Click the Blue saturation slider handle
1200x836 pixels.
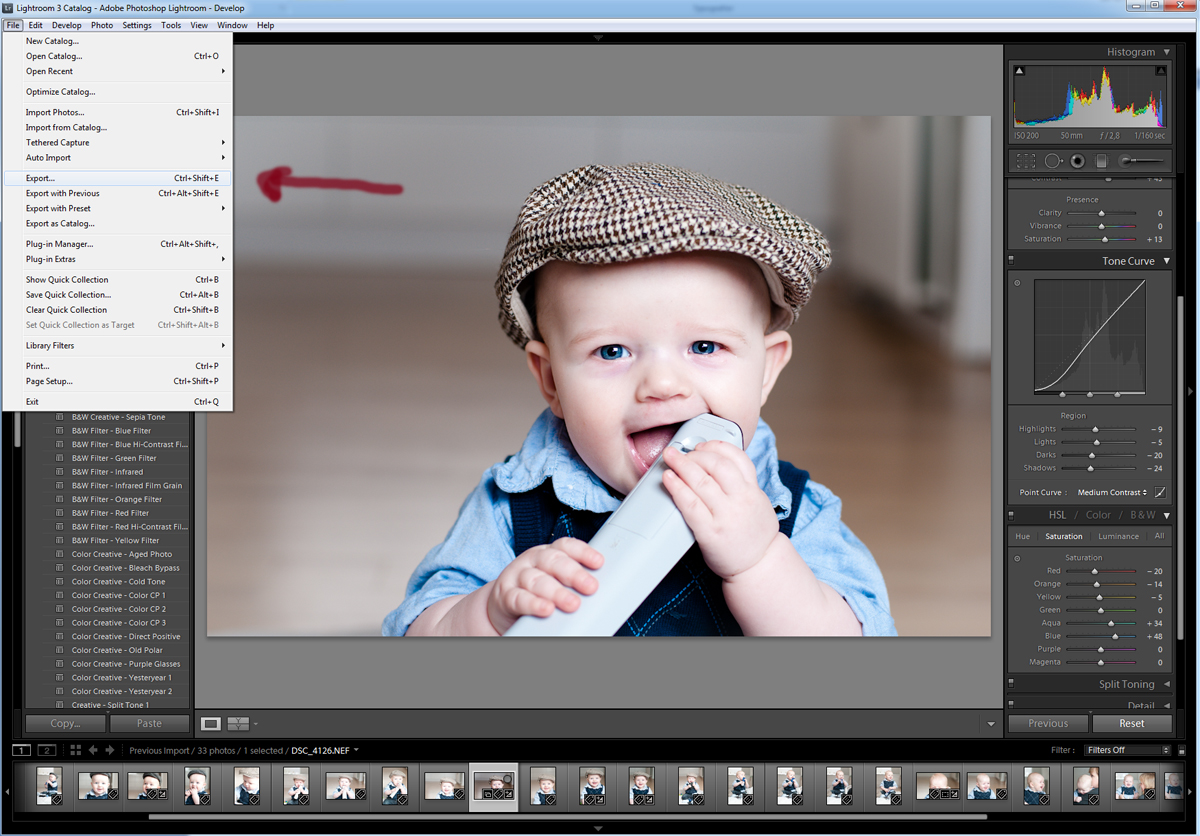(1115, 636)
